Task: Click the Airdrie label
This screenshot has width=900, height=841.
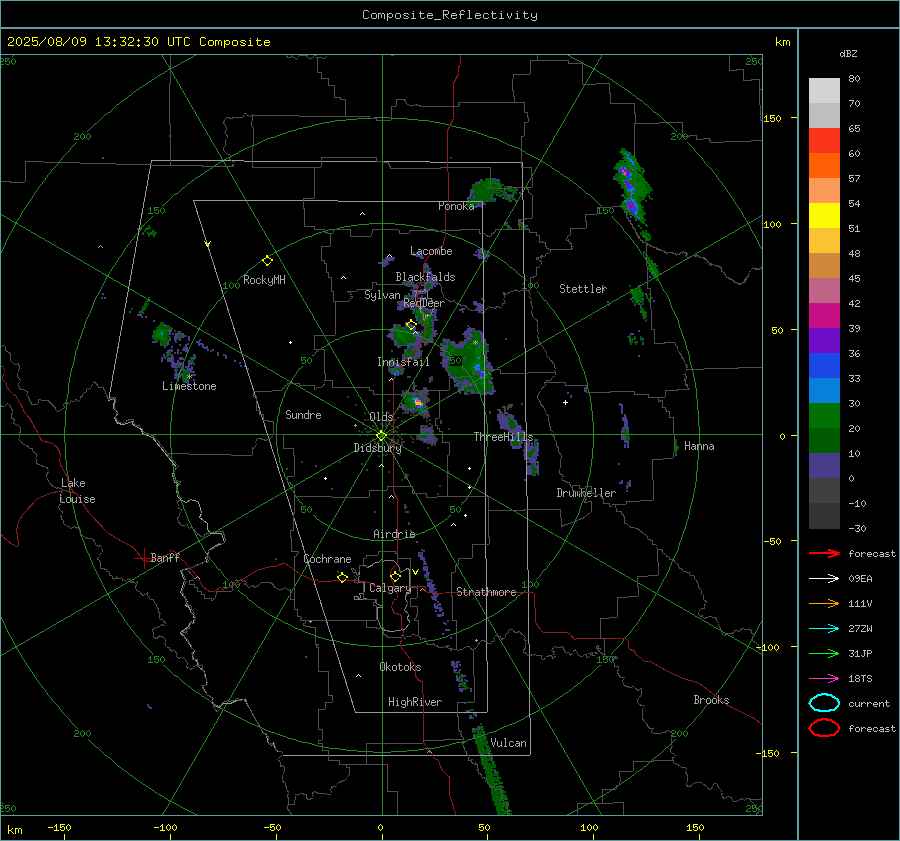Action: tap(394, 534)
